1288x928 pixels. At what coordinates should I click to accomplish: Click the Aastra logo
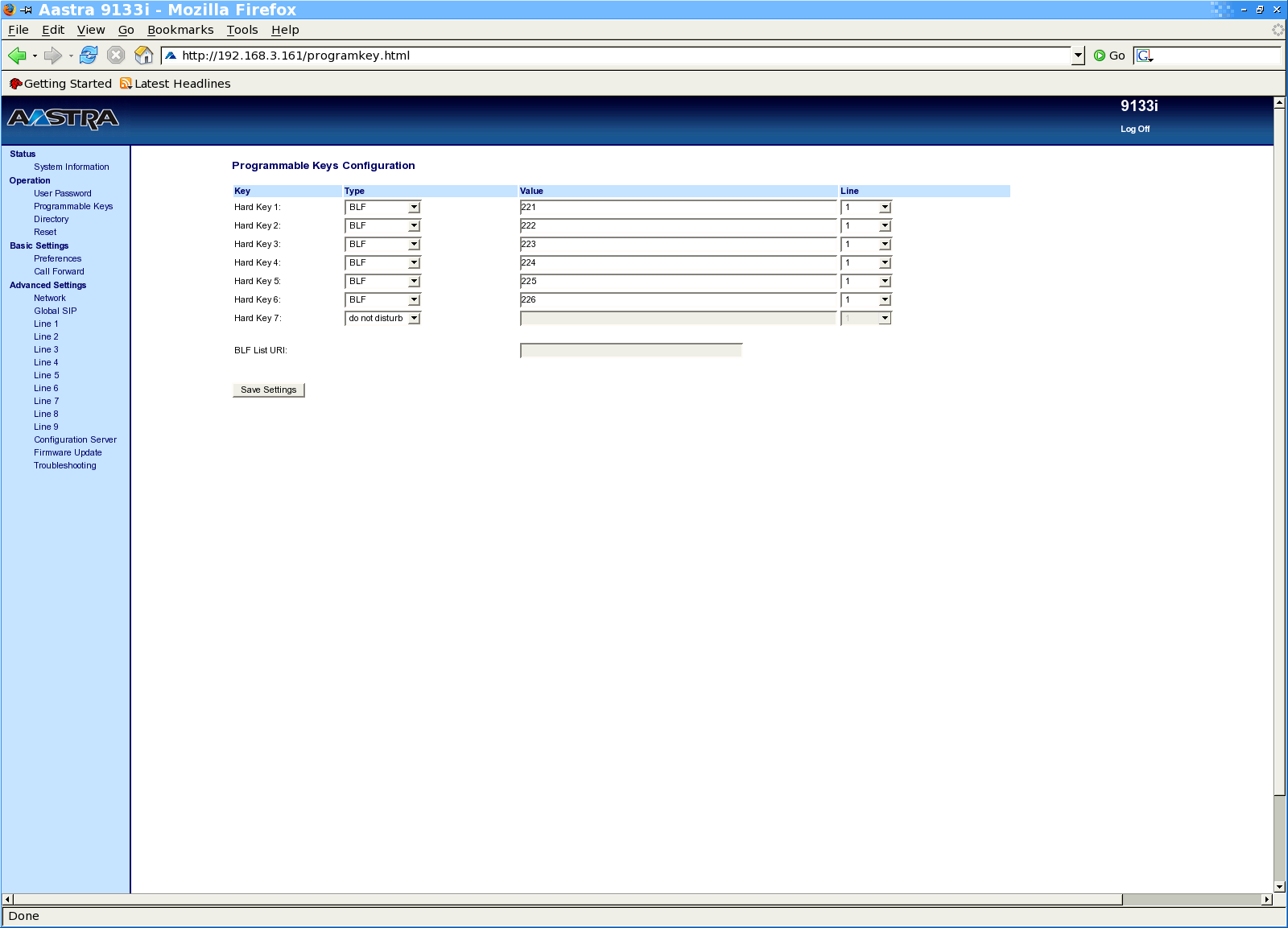[64, 119]
